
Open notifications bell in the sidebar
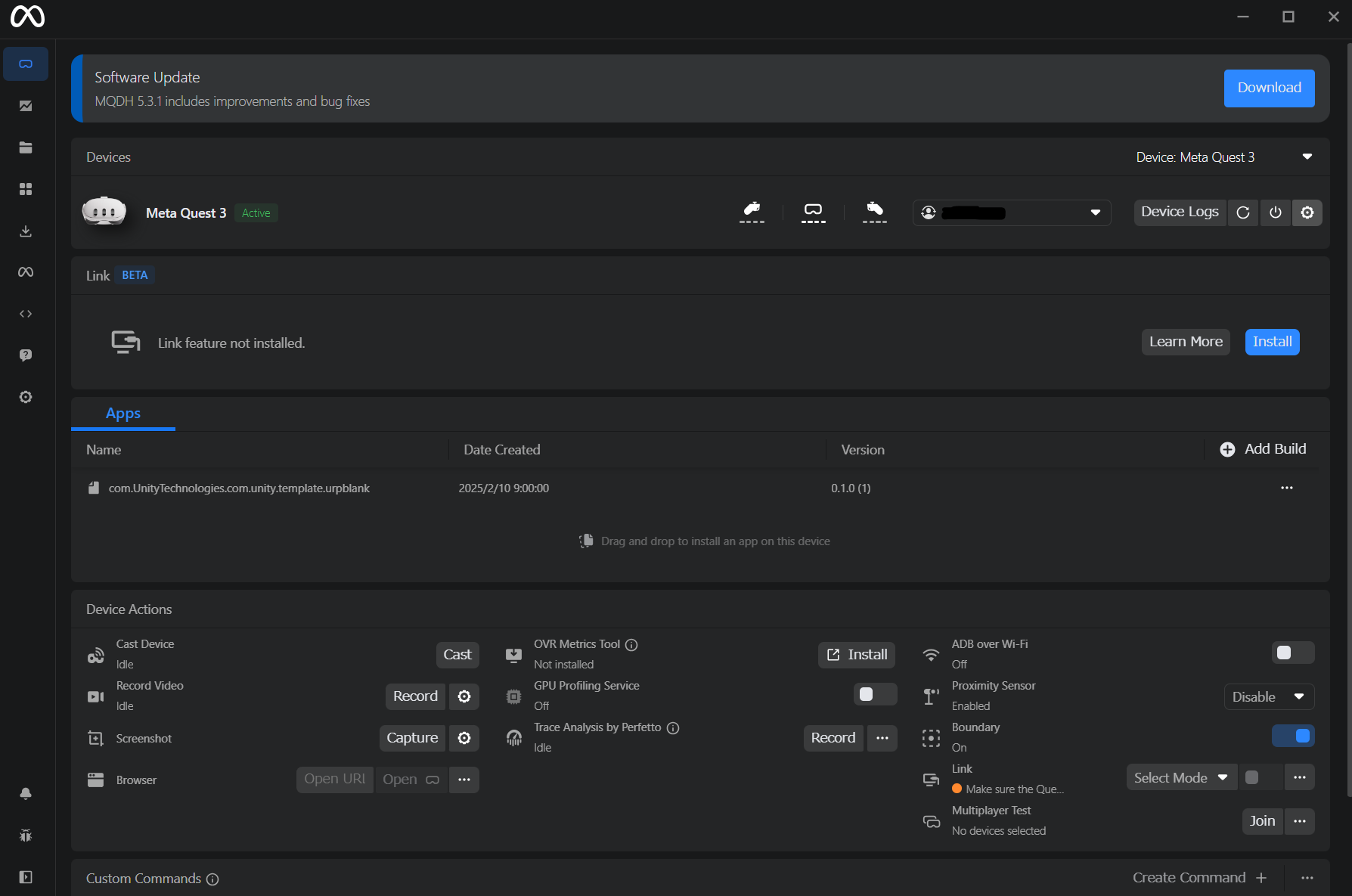click(26, 793)
